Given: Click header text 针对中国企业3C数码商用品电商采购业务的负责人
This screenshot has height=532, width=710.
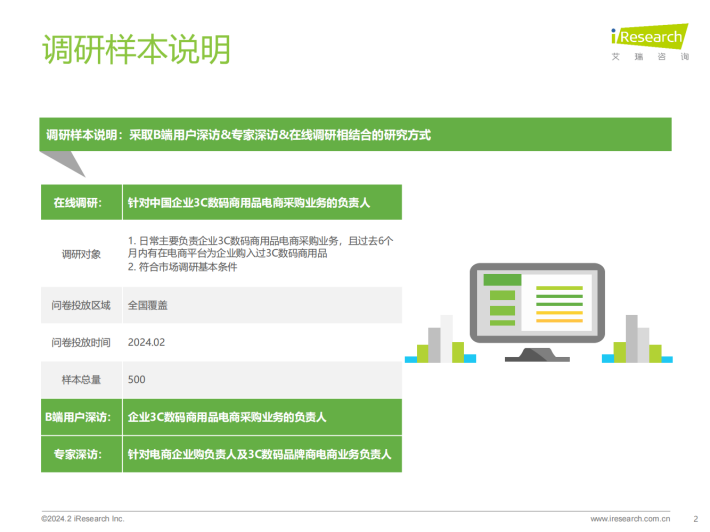Looking at the screenshot, I should [249, 202].
